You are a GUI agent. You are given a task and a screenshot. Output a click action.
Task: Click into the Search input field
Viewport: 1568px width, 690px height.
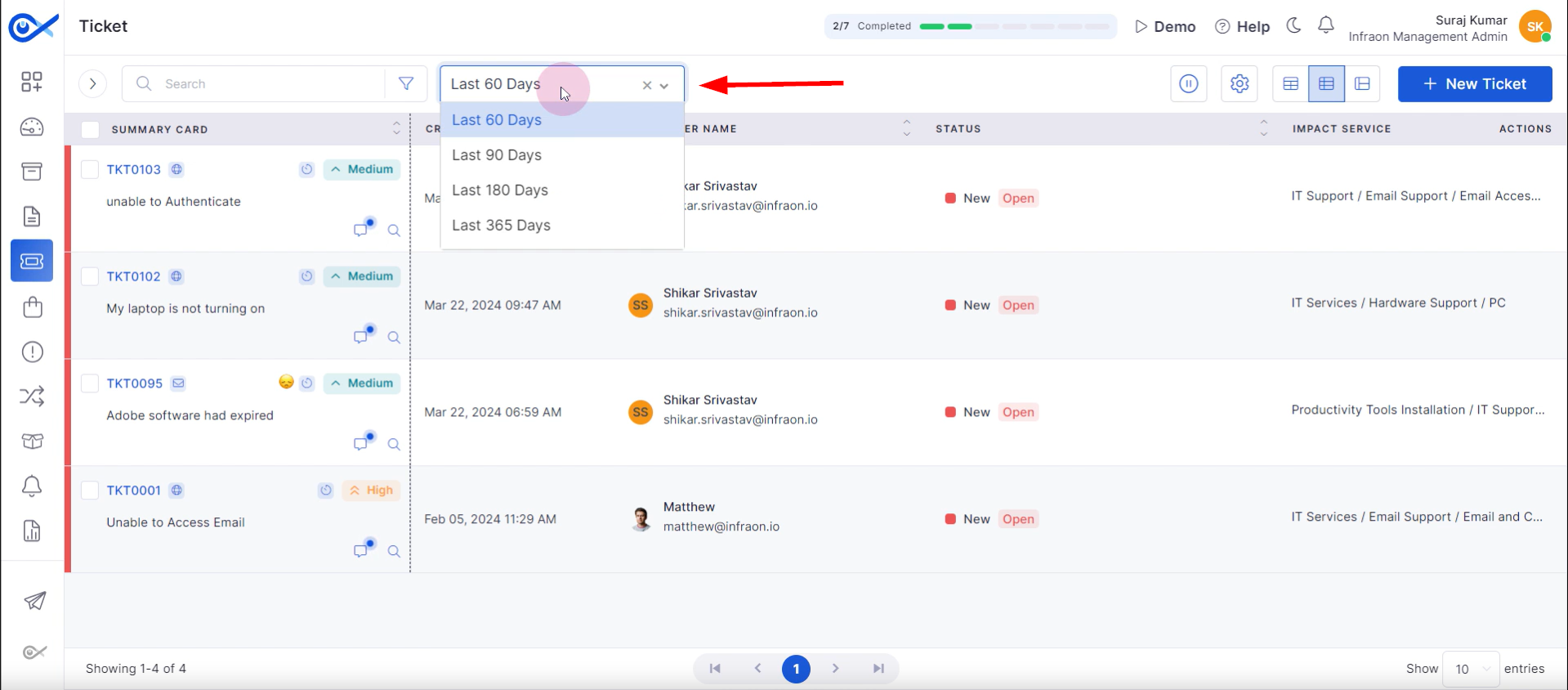(x=270, y=83)
